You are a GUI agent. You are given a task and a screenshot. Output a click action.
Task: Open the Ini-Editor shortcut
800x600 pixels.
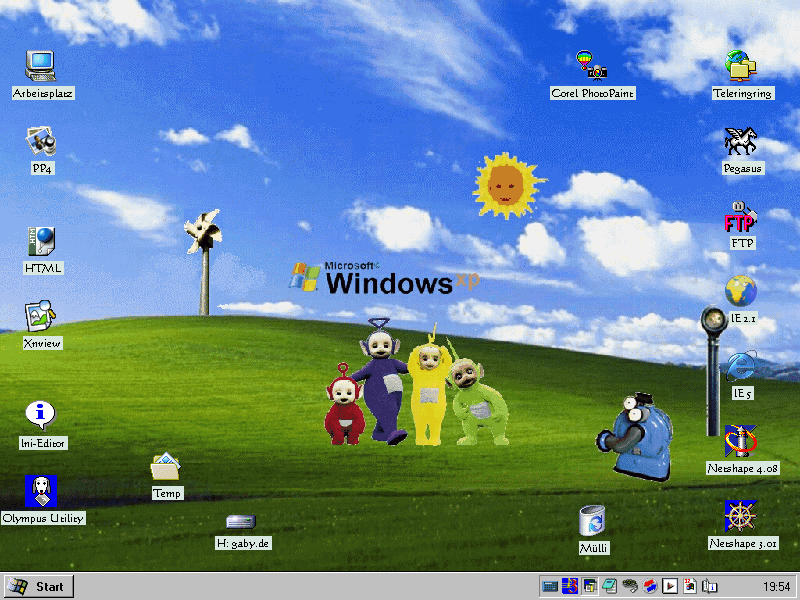pyautogui.click(x=42, y=415)
